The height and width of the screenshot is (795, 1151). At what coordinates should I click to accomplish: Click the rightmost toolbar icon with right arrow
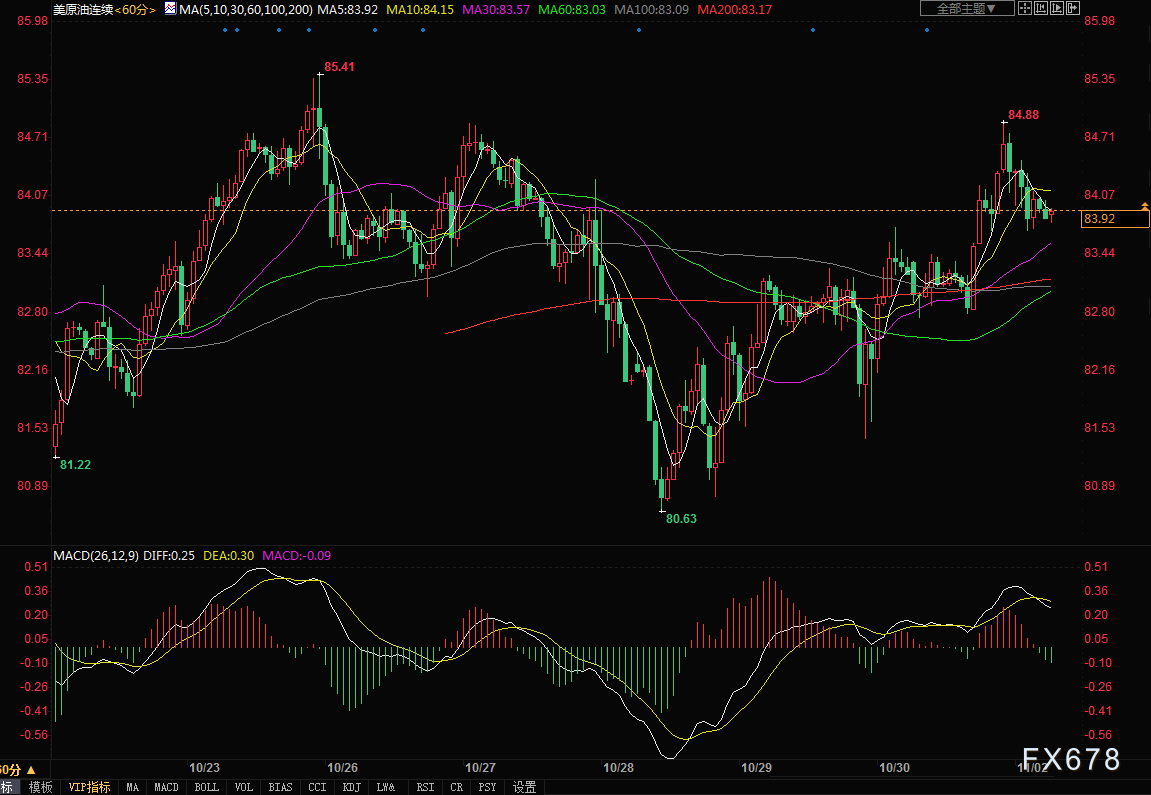click(x=1072, y=8)
